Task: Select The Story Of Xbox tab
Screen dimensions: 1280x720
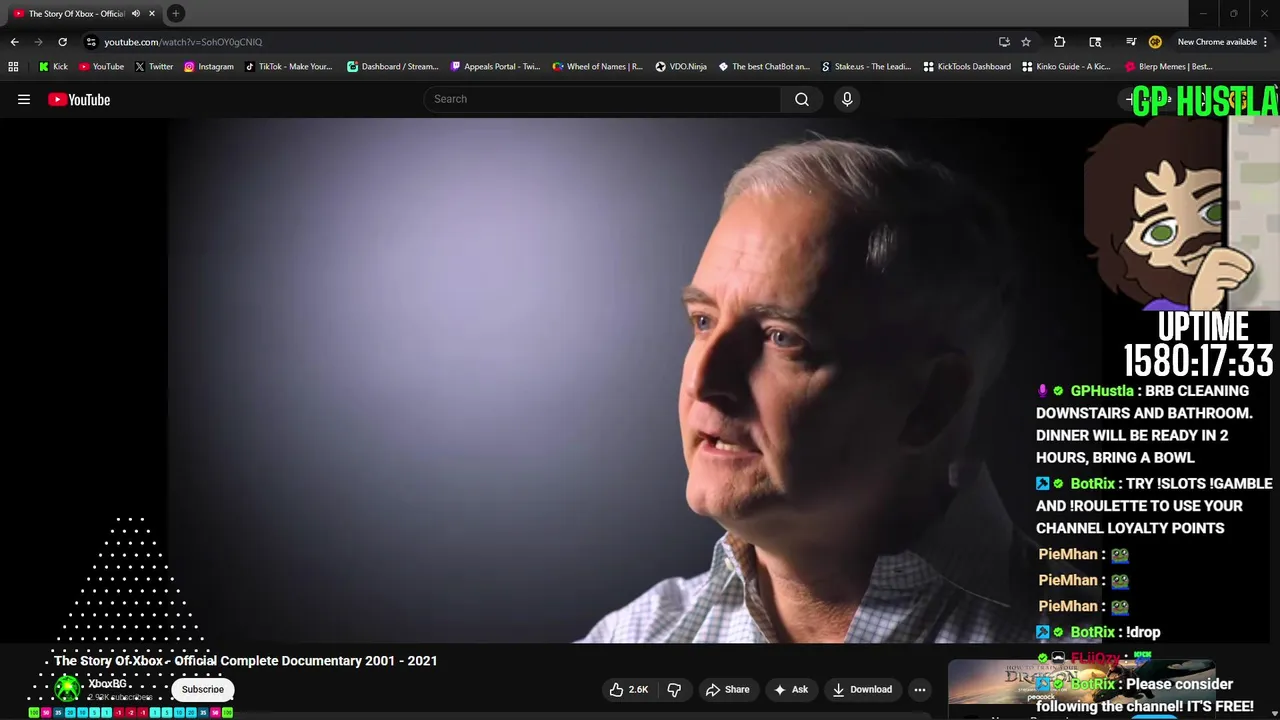Action: point(85,13)
